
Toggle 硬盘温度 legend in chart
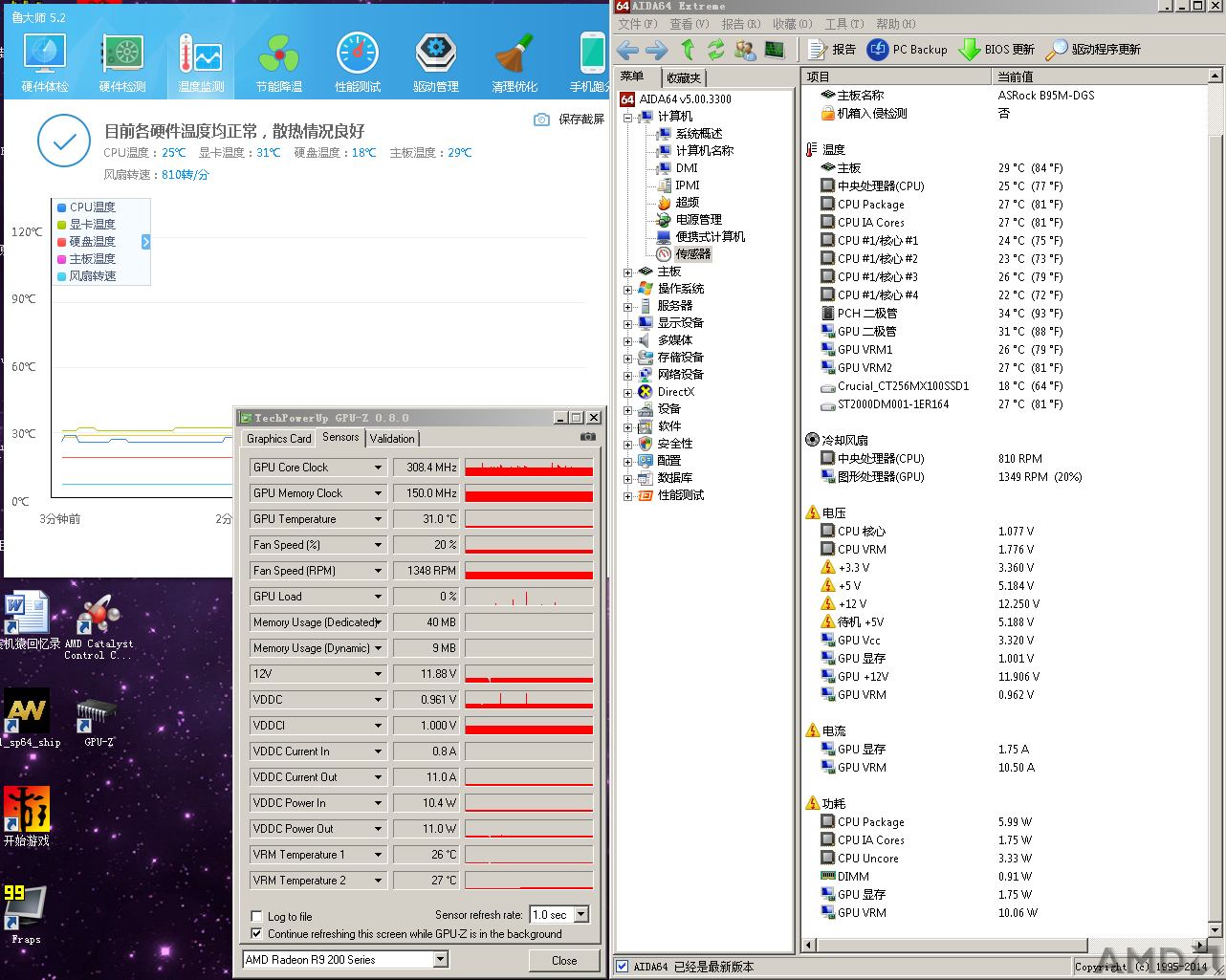86,241
